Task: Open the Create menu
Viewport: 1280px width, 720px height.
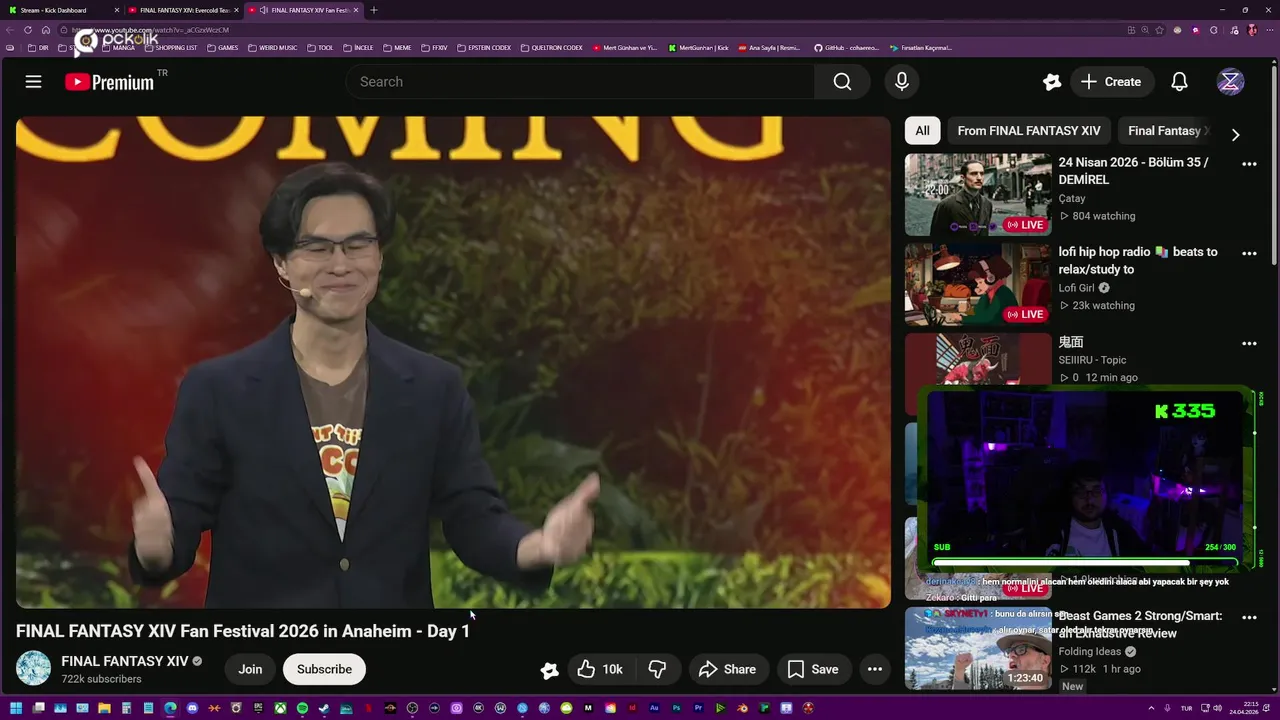Action: click(x=1110, y=82)
